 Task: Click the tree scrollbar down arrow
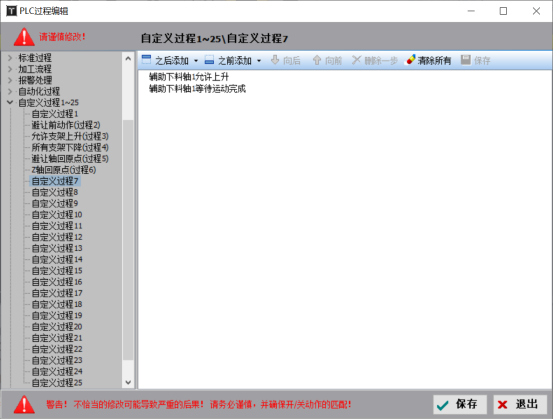point(128,383)
